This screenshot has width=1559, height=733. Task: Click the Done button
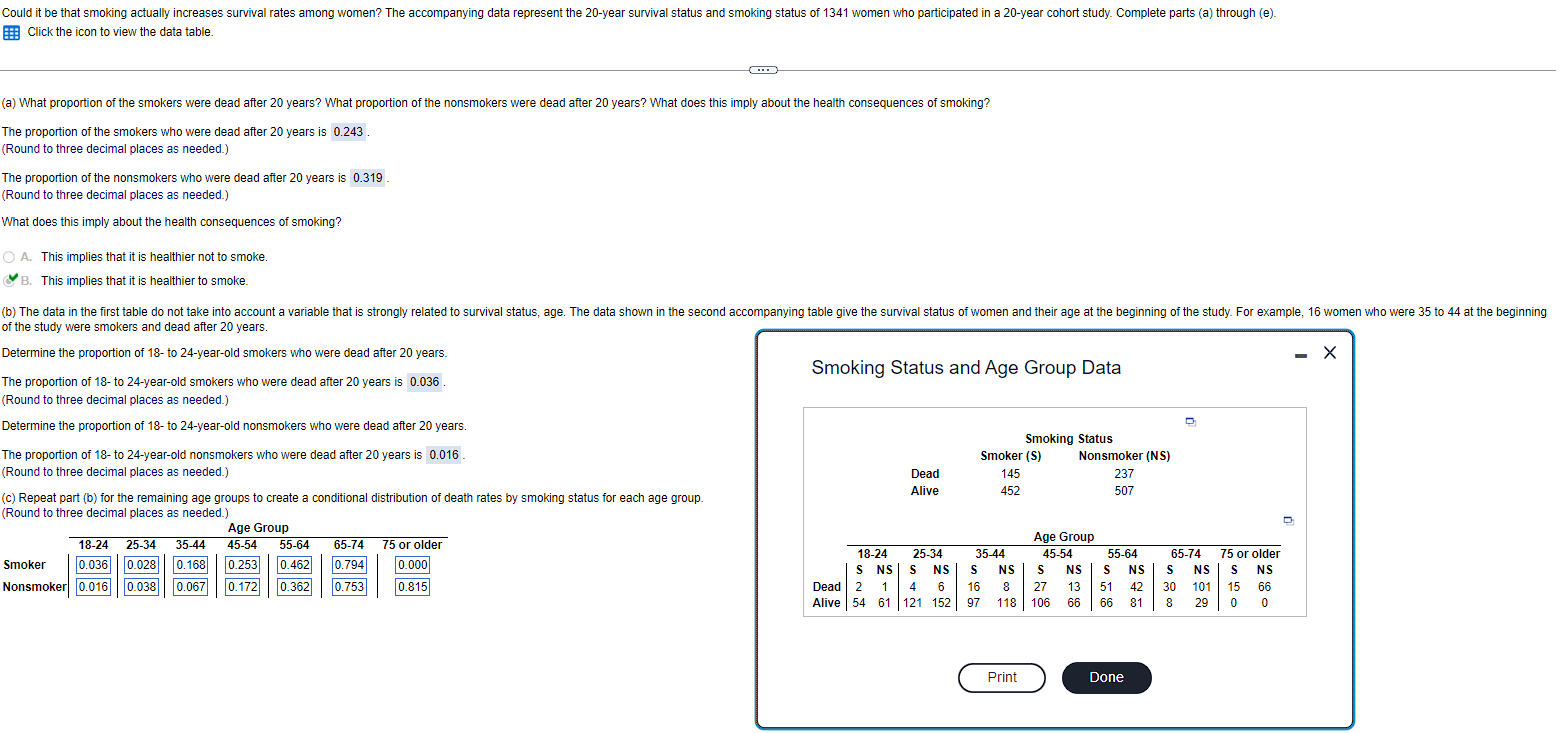coord(1106,677)
